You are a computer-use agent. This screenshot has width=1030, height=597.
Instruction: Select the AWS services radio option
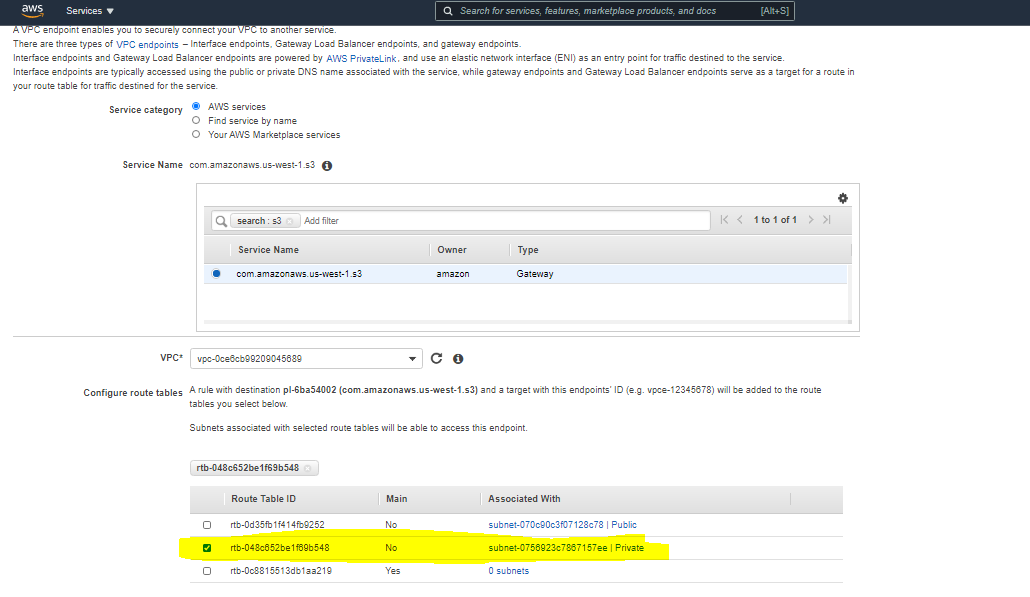[196, 106]
